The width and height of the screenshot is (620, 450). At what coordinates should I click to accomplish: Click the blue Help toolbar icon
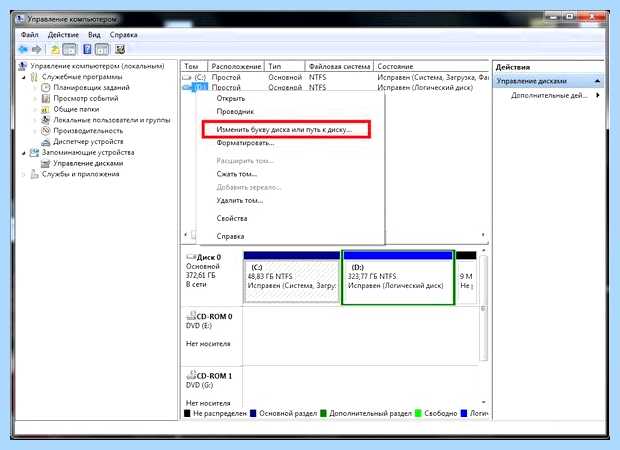click(x=87, y=49)
